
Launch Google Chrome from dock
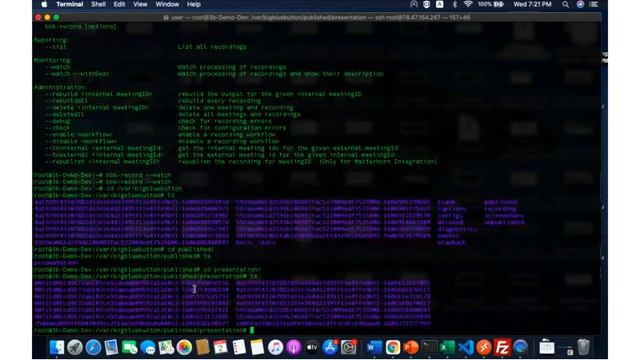coord(393,347)
